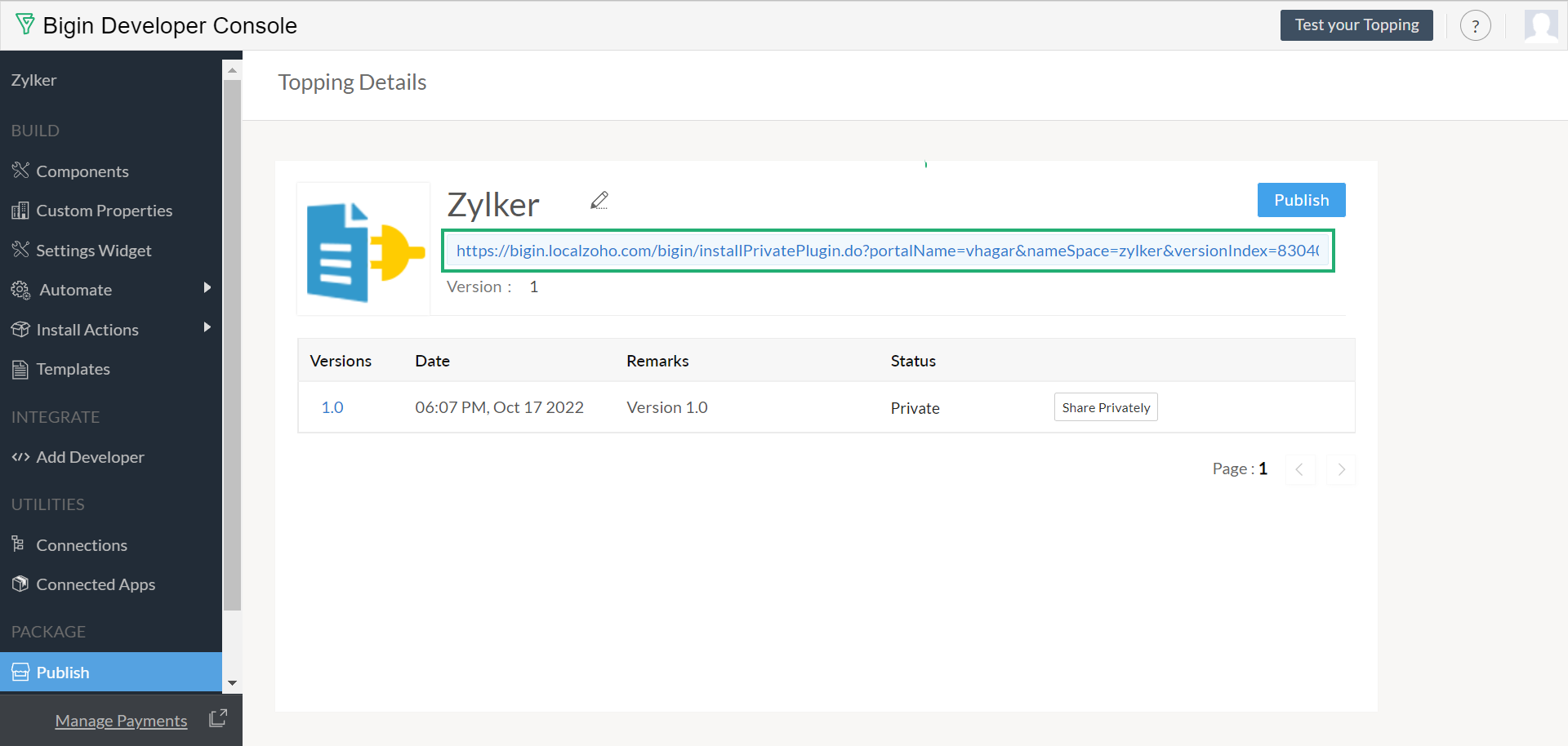Click the Install Actions box icon
Screen dimensions: 1568x746
pyautogui.click(x=20, y=329)
